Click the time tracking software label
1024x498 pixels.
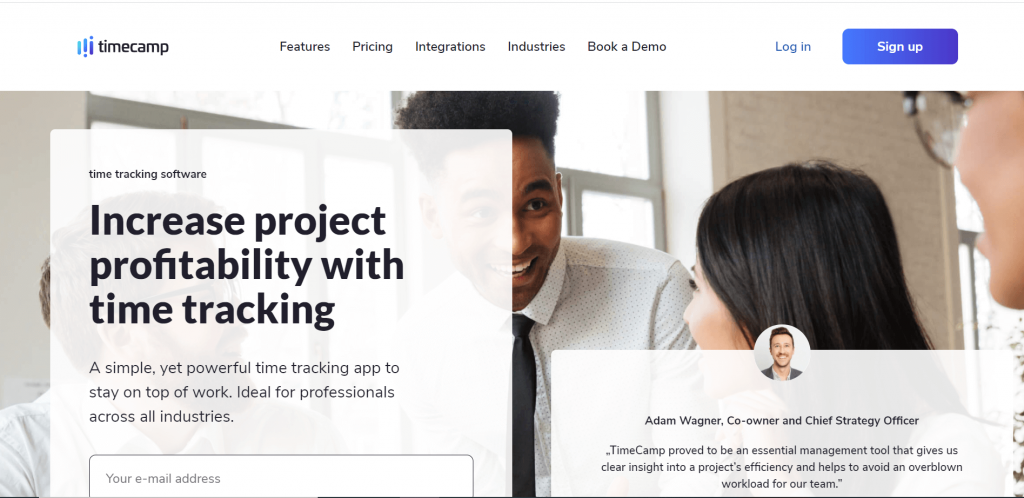[148, 174]
